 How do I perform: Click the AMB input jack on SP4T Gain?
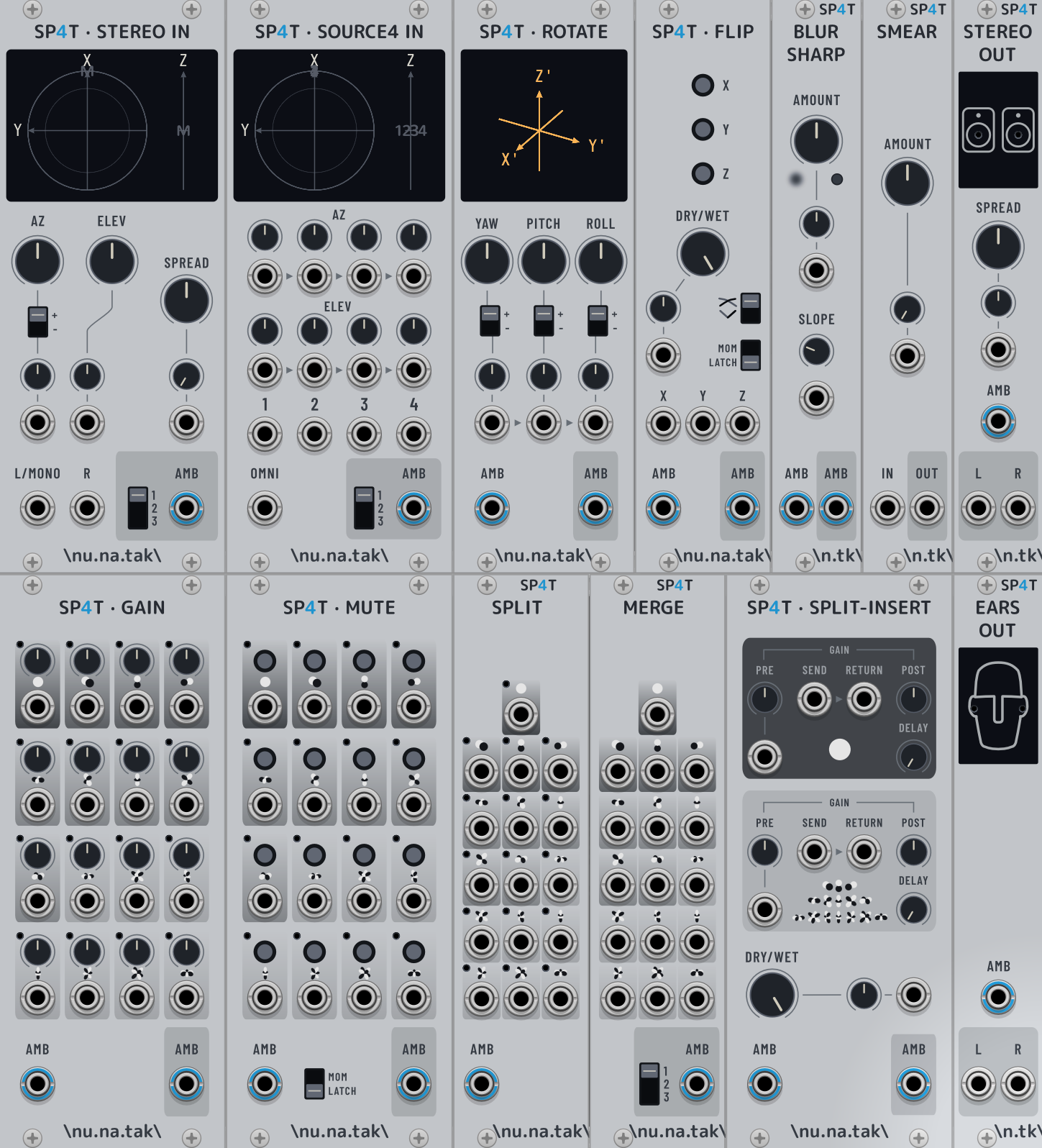tap(37, 1083)
